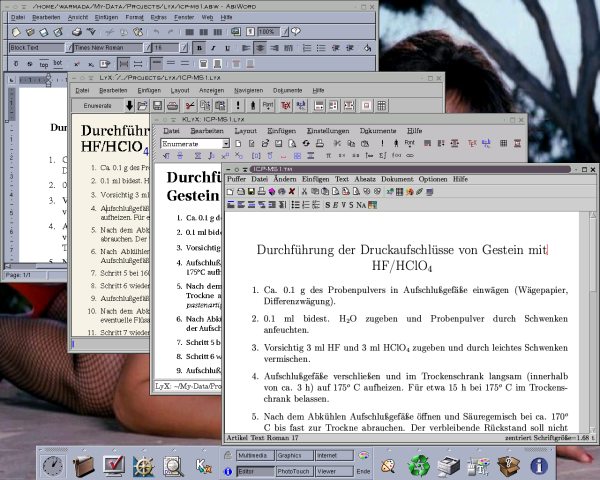The width and height of the screenshot is (600, 480).
Task: Toggle Italic in AbiWord toolbar
Action: tap(213, 48)
